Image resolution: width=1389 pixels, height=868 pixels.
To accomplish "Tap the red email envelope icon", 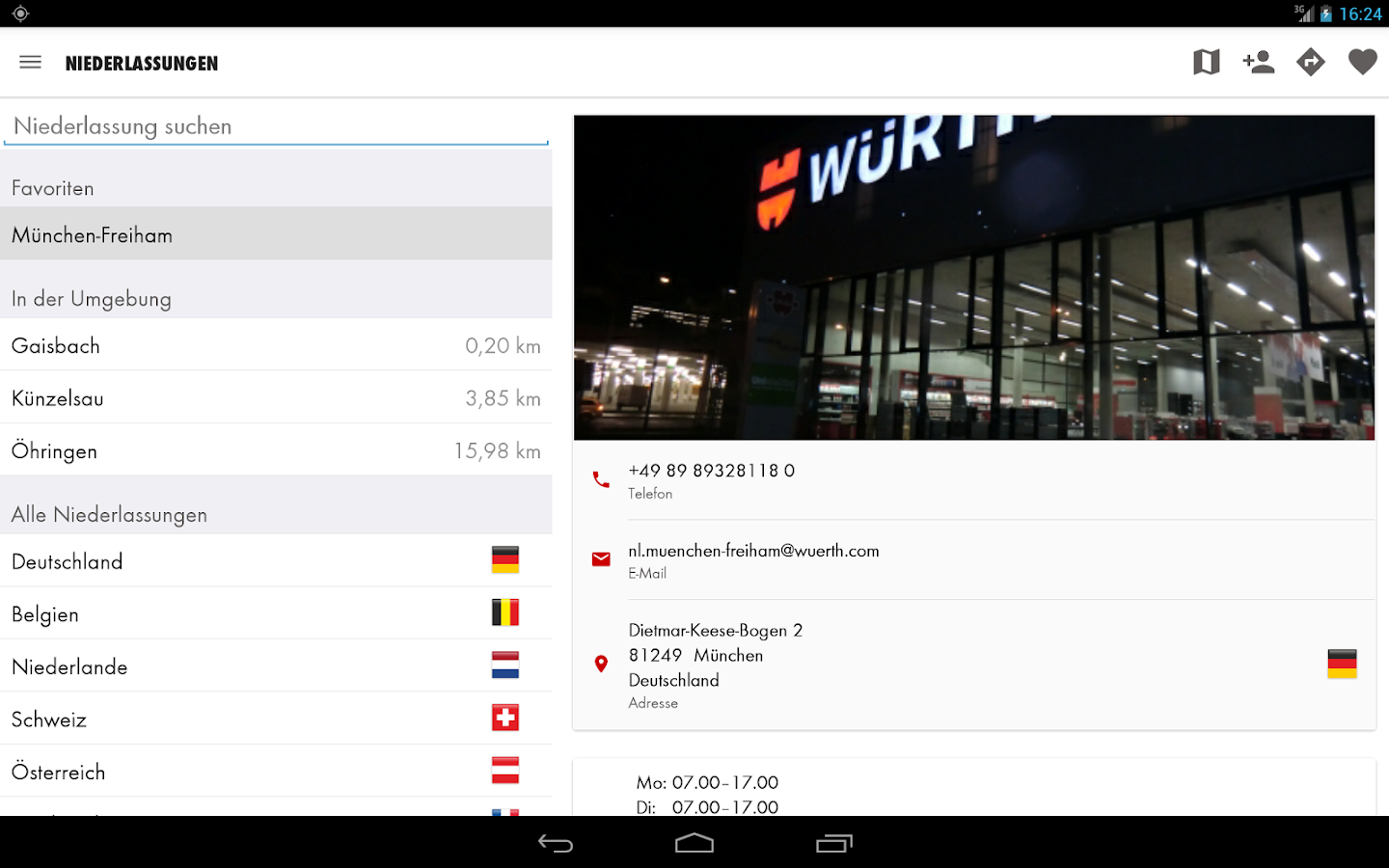I will click(x=601, y=559).
